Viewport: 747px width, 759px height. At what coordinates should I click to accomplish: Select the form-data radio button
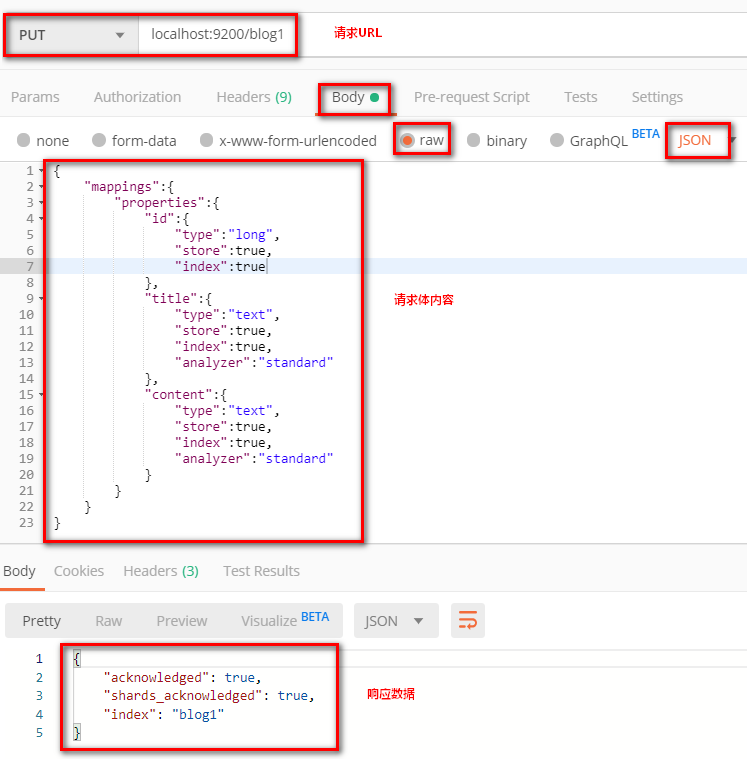(x=99, y=140)
